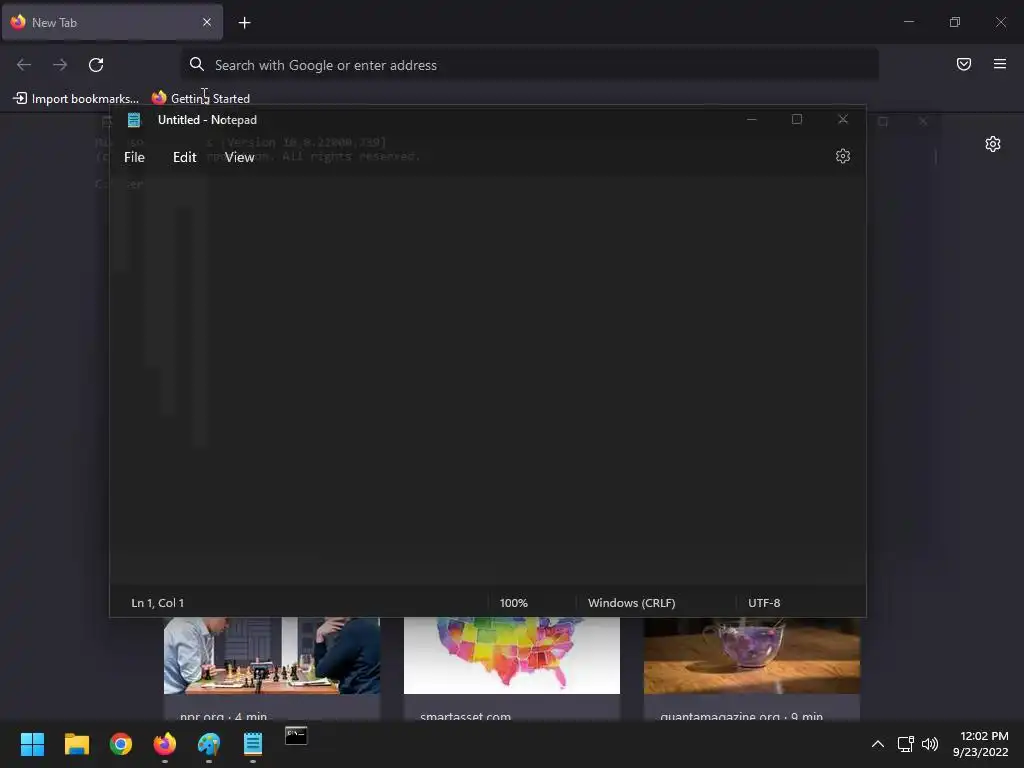Open the quantamagazine.org tea cup thumbnail
1024x768 pixels.
coord(752,655)
